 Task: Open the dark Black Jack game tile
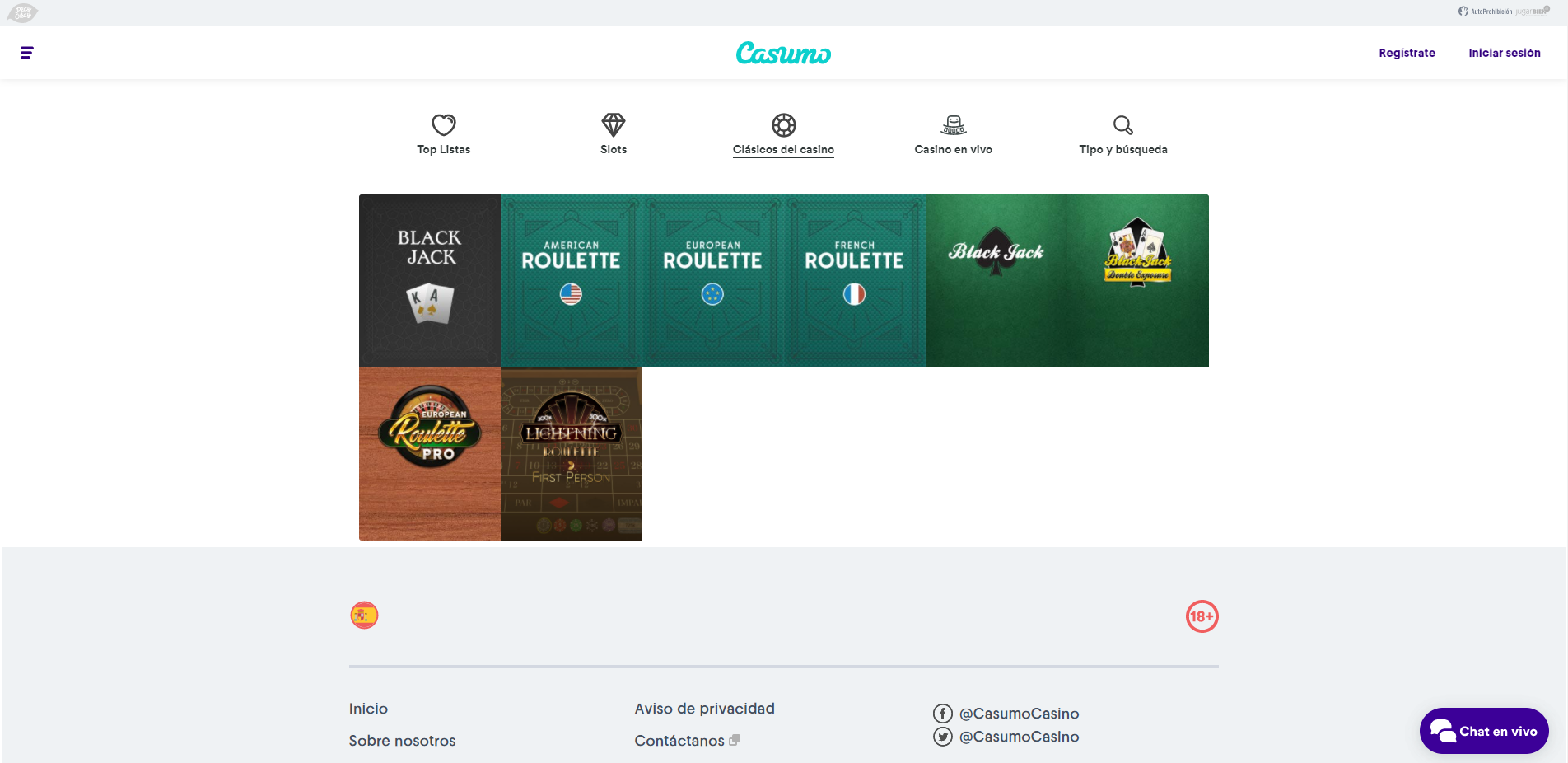pos(430,281)
